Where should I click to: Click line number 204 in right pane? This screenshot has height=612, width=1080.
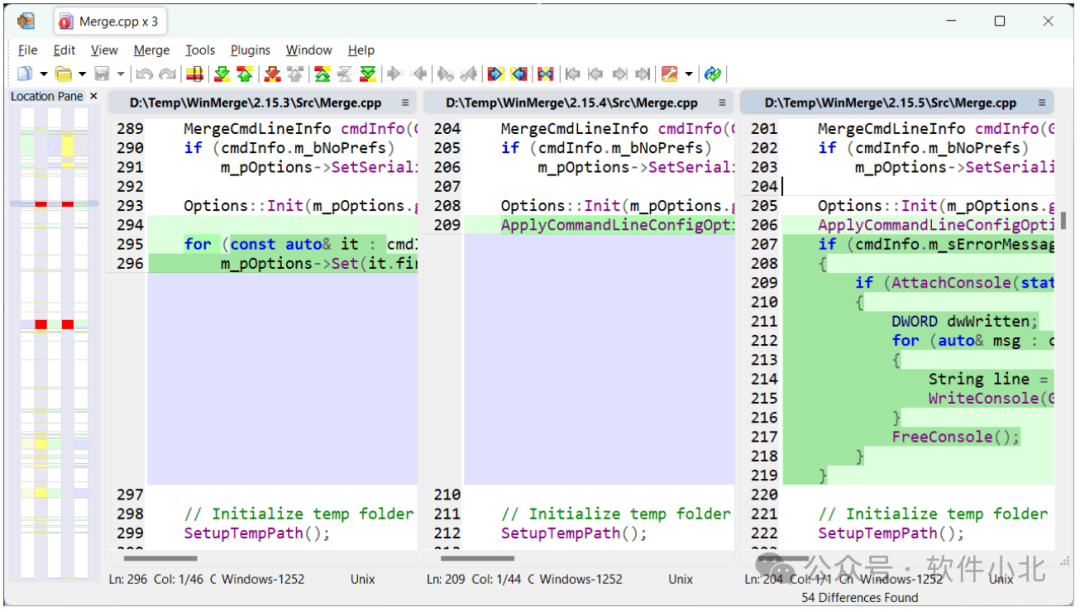click(x=764, y=186)
